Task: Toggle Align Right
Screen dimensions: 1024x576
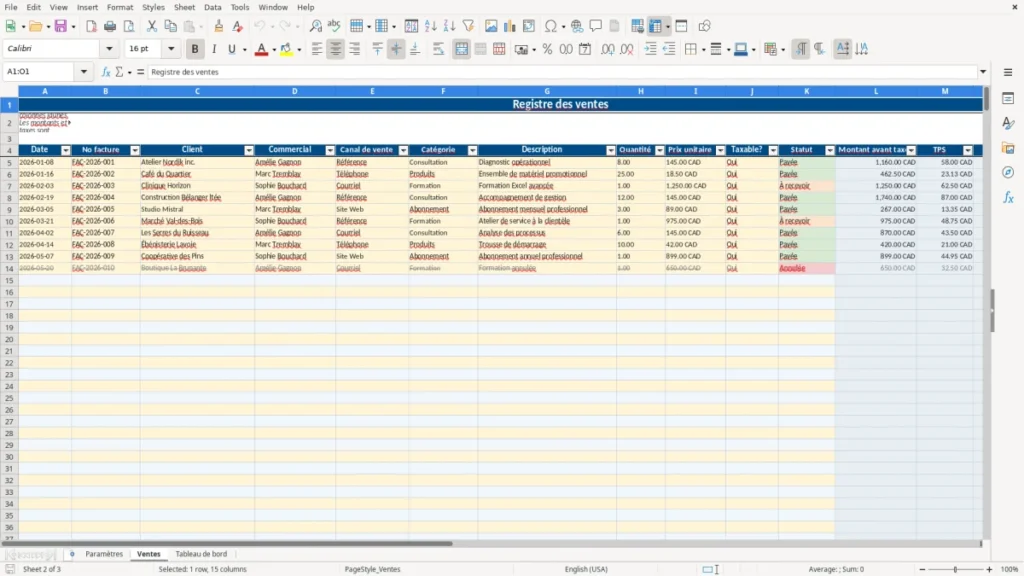Action: click(x=355, y=49)
